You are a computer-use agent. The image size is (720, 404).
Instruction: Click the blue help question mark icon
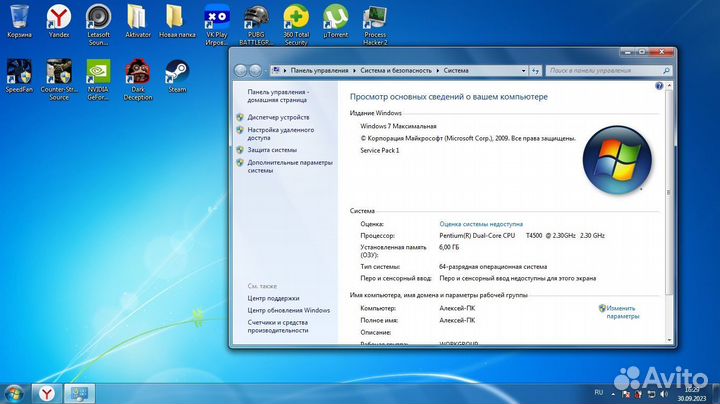tap(659, 86)
